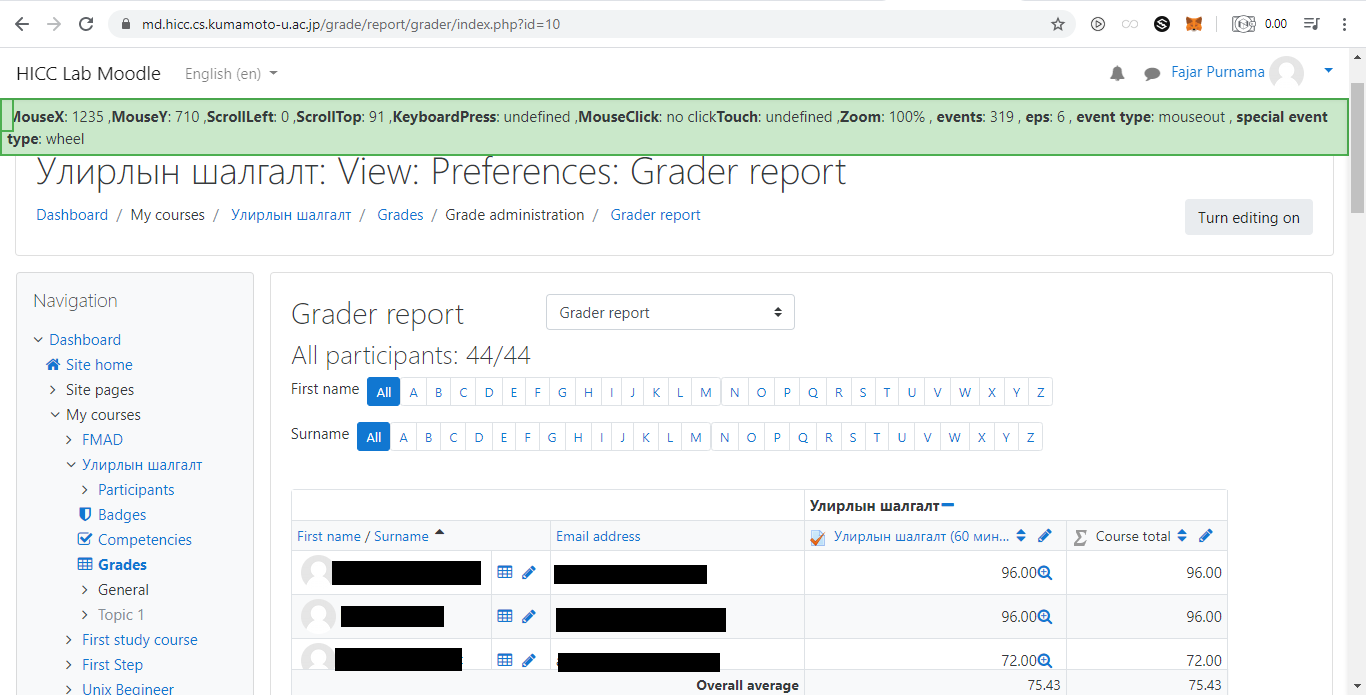The image size is (1366, 695).
Task: Collapse My courses tree node
Action: pos(54,415)
